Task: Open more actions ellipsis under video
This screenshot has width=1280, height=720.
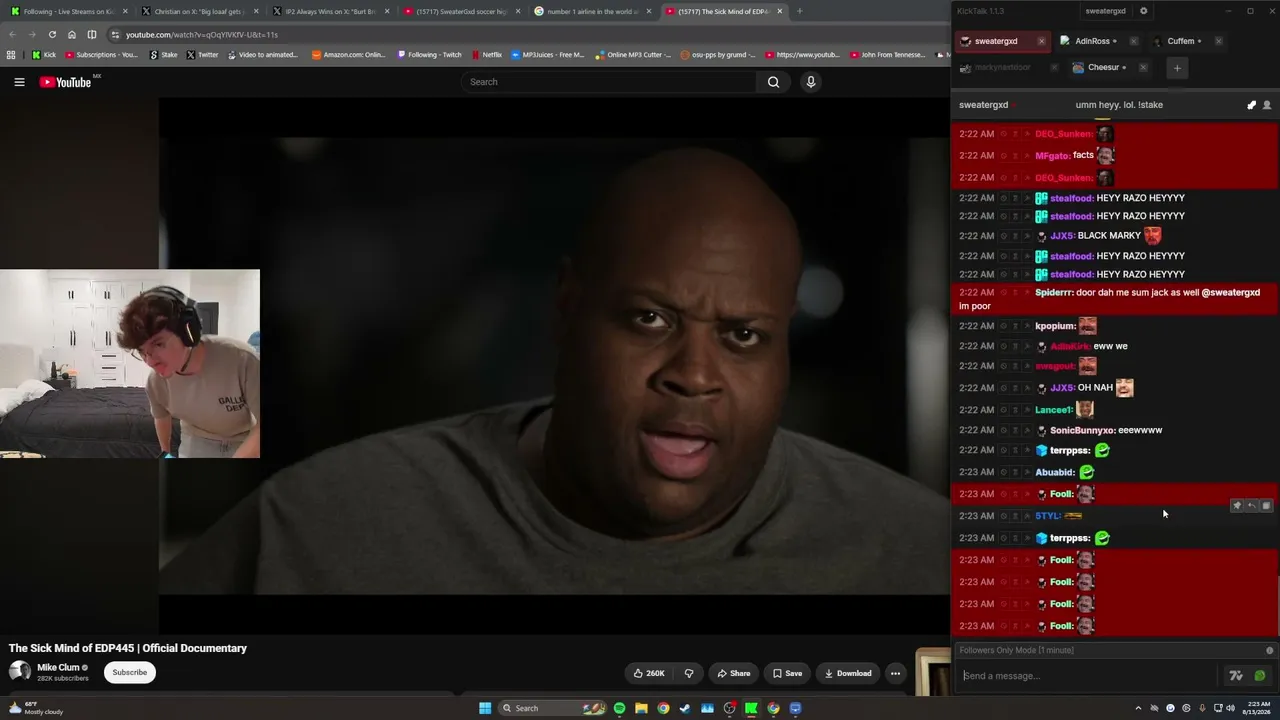Action: click(x=895, y=673)
